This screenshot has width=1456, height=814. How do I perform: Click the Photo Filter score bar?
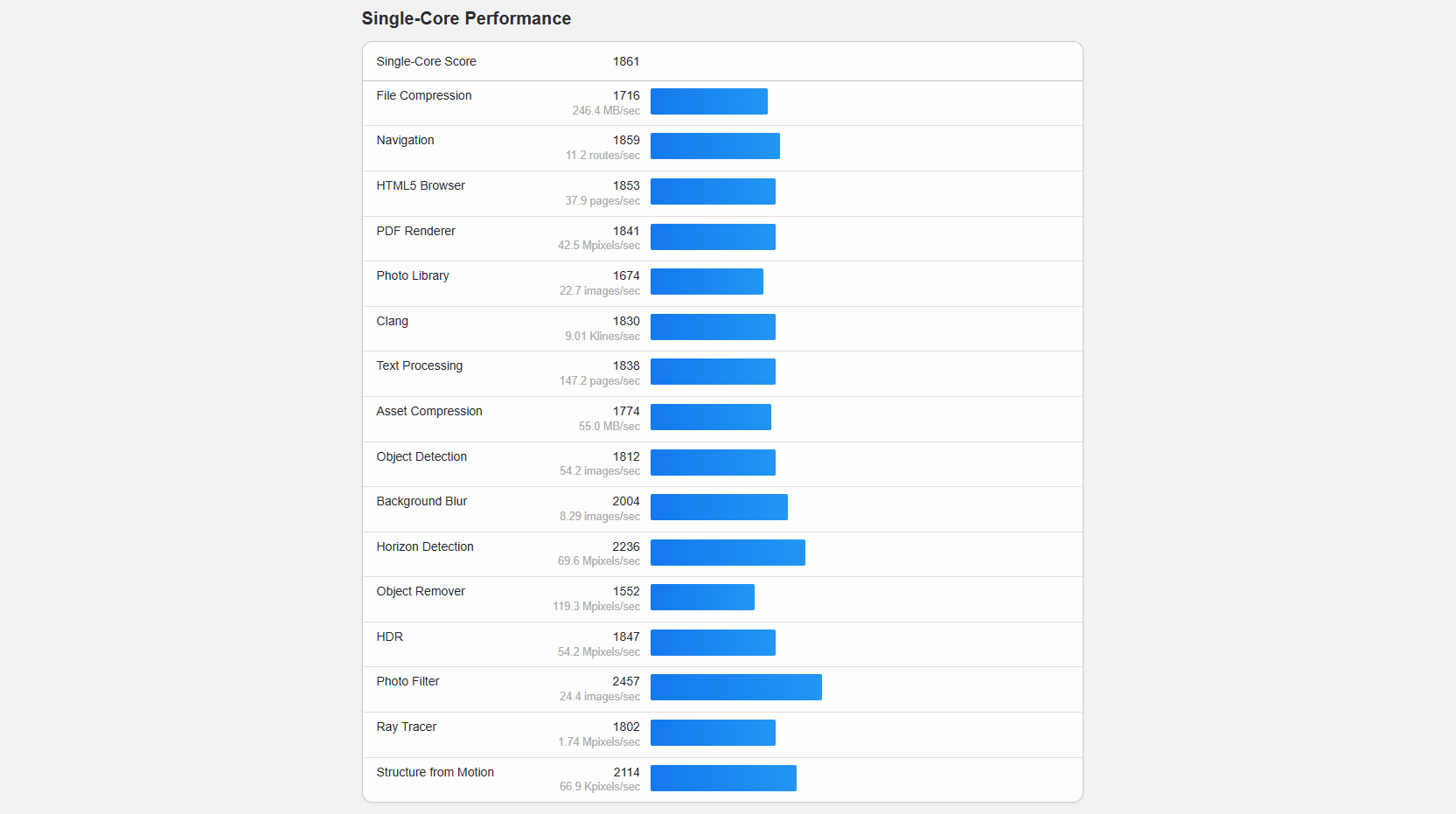pos(735,687)
